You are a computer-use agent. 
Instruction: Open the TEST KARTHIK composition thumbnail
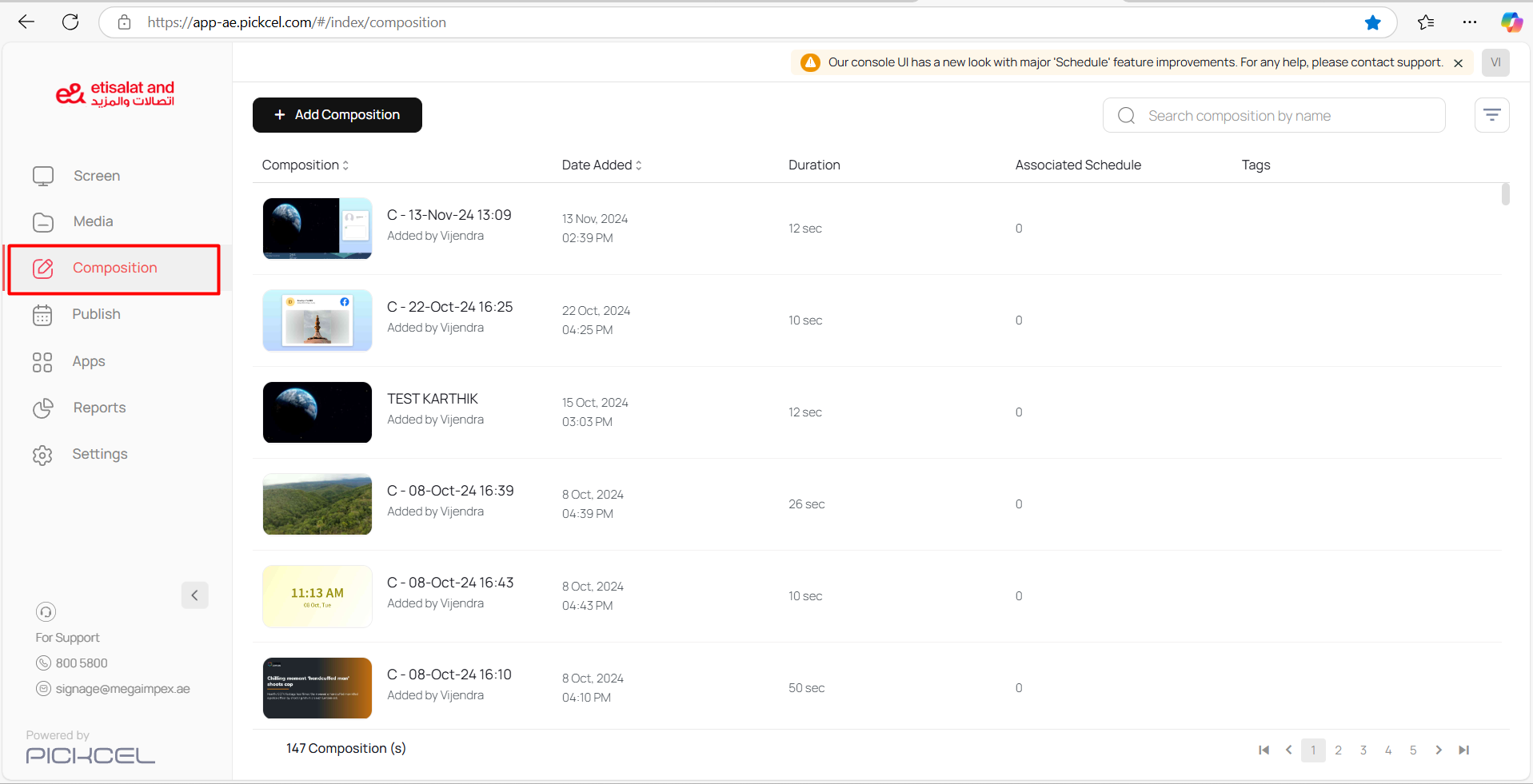click(x=317, y=412)
